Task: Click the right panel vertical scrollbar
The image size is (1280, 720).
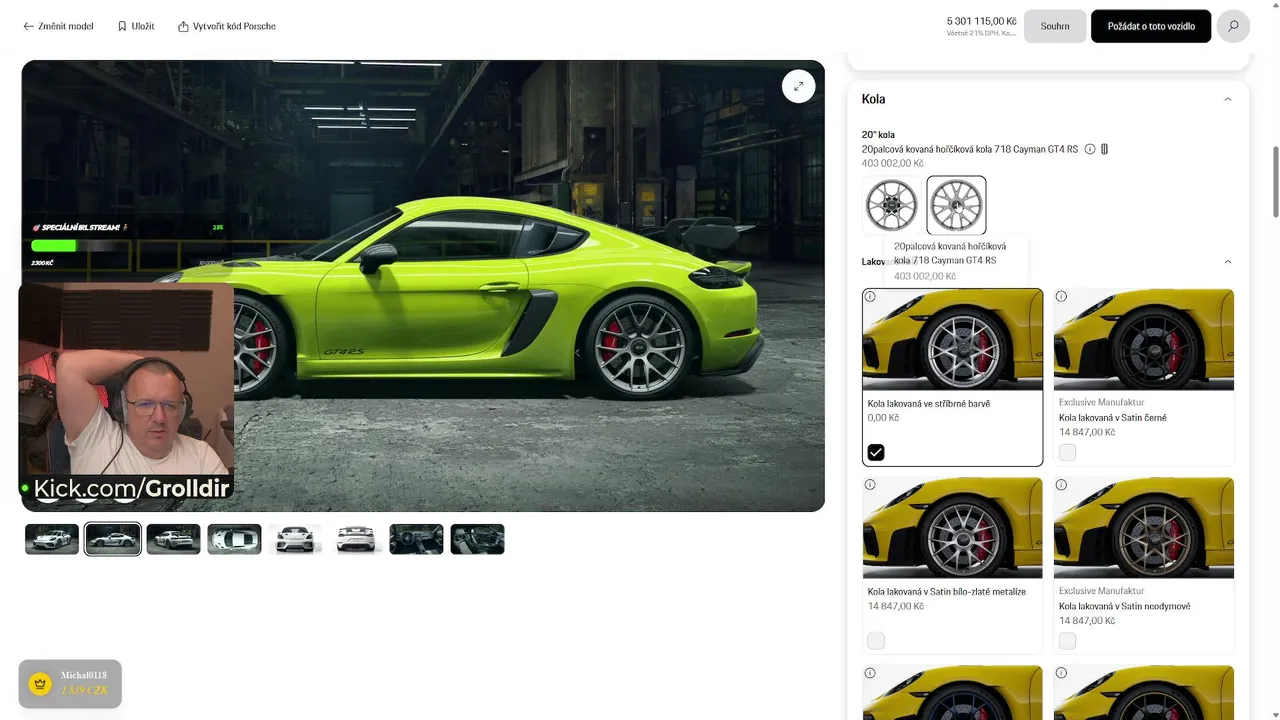Action: (x=1275, y=180)
